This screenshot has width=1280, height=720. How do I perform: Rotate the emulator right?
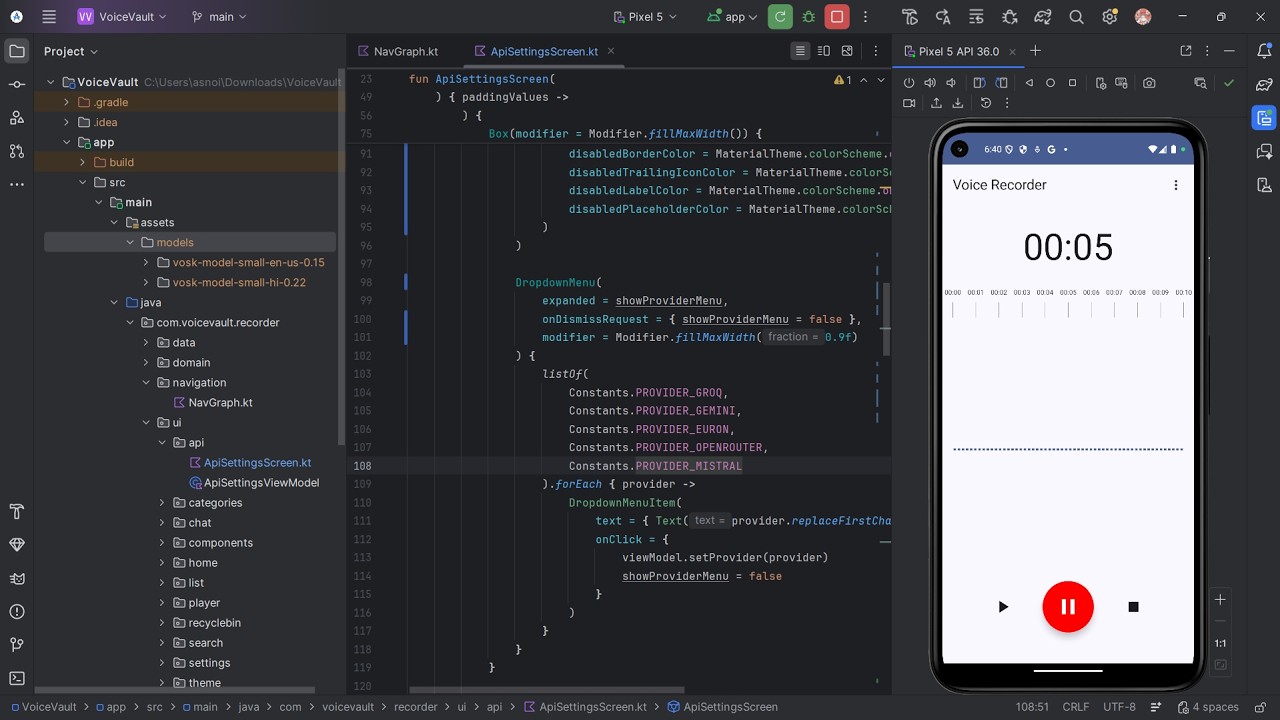(x=1001, y=83)
